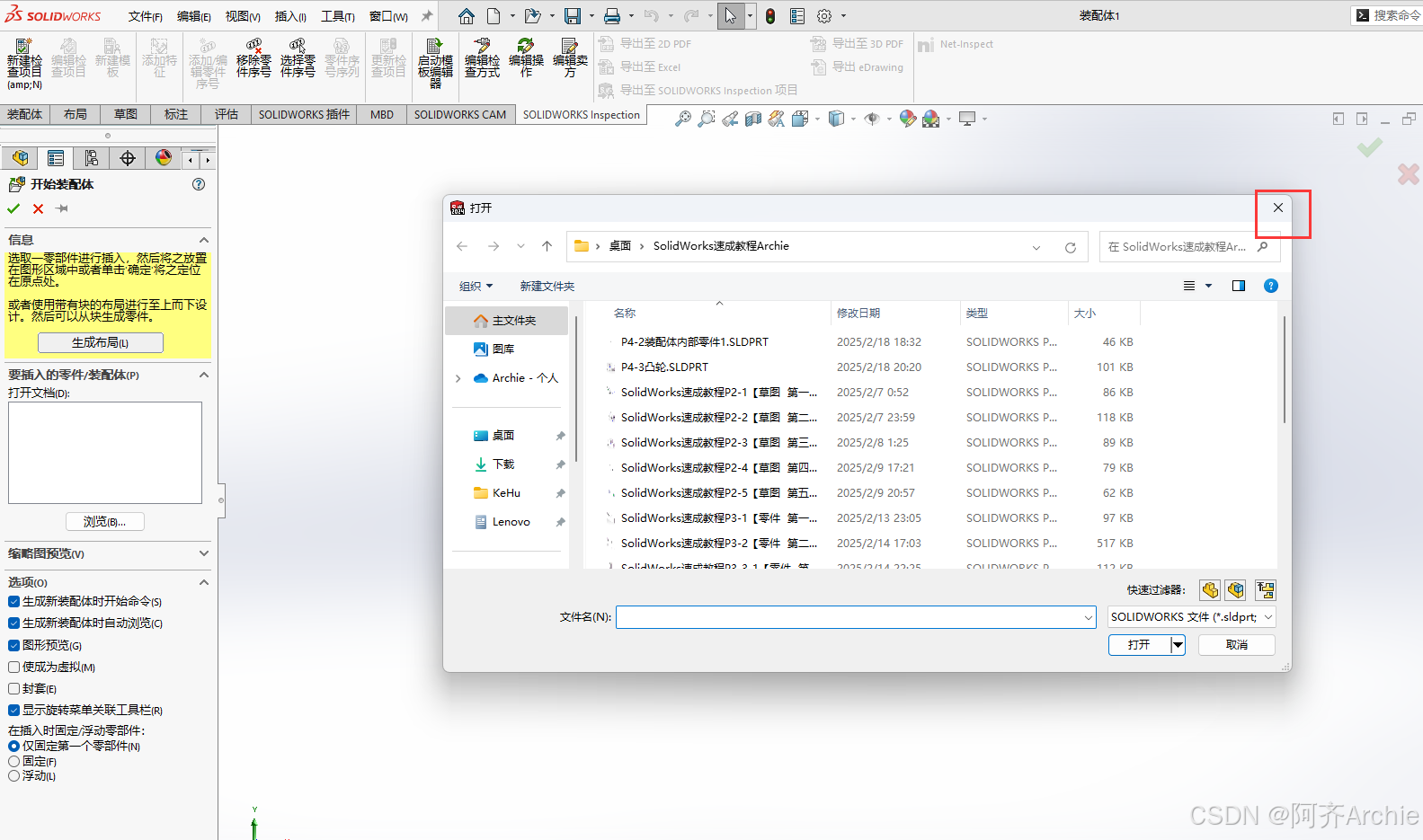The height and width of the screenshot is (840, 1423).
Task: Collapse the 选项 section
Action: point(204,582)
